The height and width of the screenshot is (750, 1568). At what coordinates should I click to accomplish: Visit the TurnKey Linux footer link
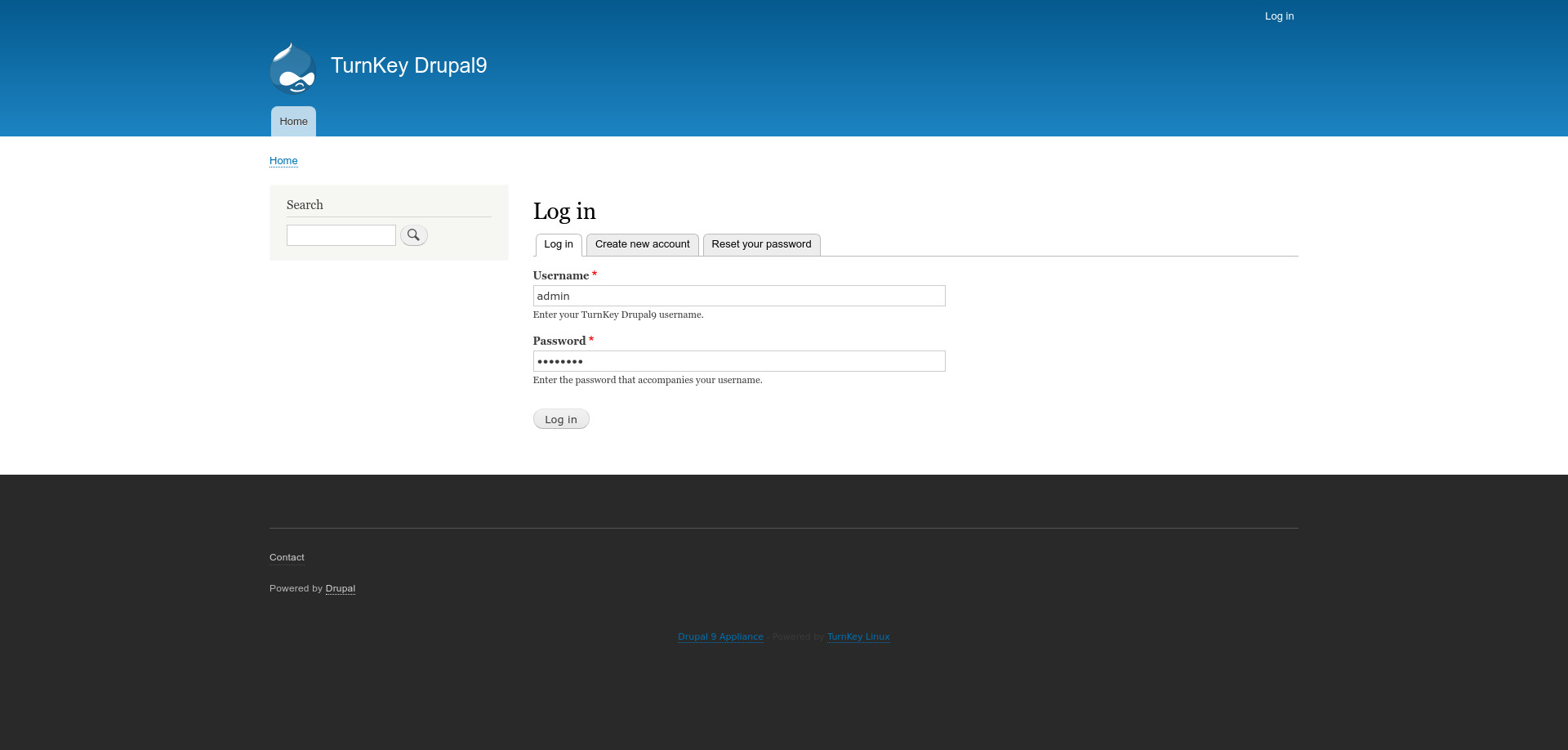coord(858,636)
